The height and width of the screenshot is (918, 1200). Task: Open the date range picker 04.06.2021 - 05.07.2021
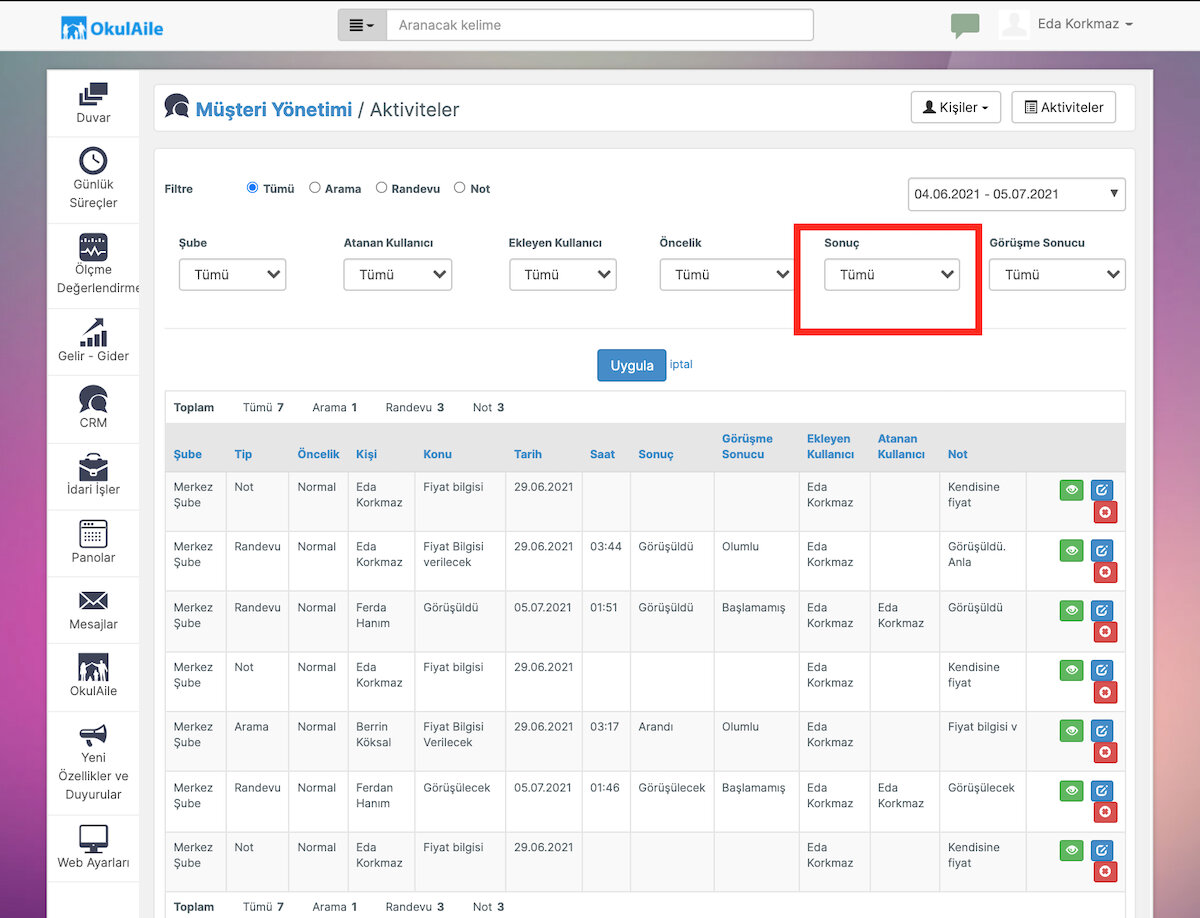pyautogui.click(x=1017, y=194)
